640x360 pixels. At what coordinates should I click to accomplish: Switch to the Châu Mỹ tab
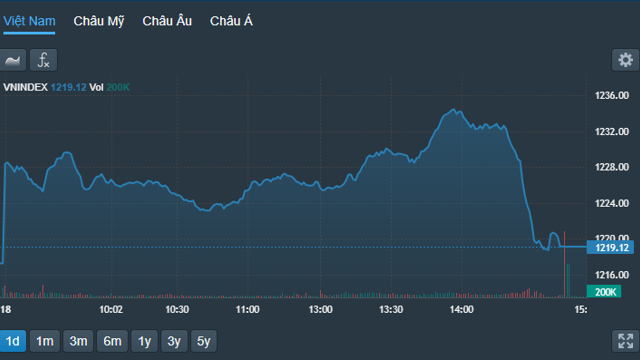99,21
